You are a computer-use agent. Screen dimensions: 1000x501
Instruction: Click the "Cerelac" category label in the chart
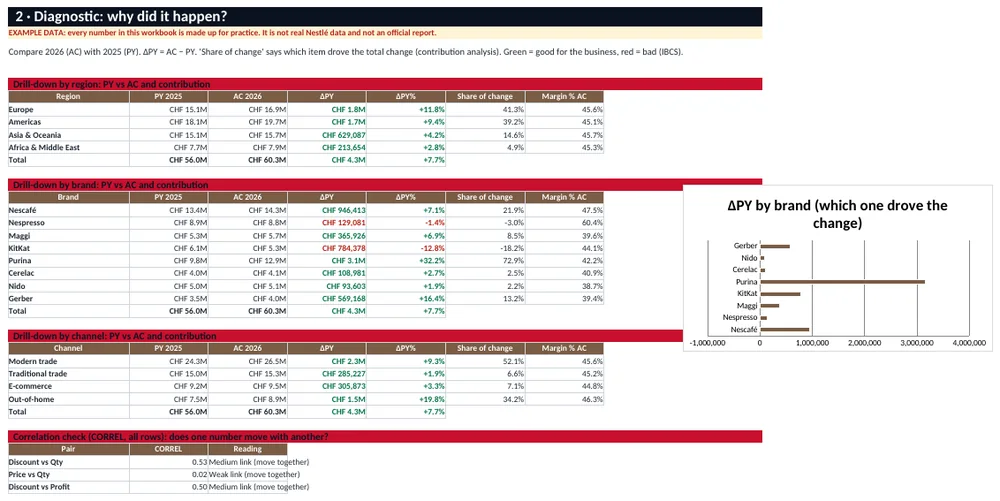[x=745, y=269]
